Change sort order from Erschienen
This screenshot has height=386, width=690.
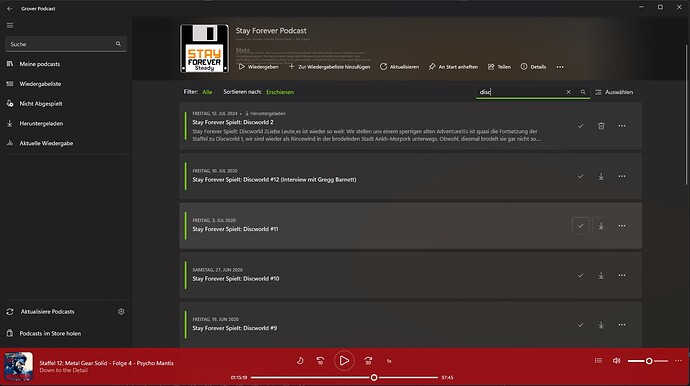point(280,92)
